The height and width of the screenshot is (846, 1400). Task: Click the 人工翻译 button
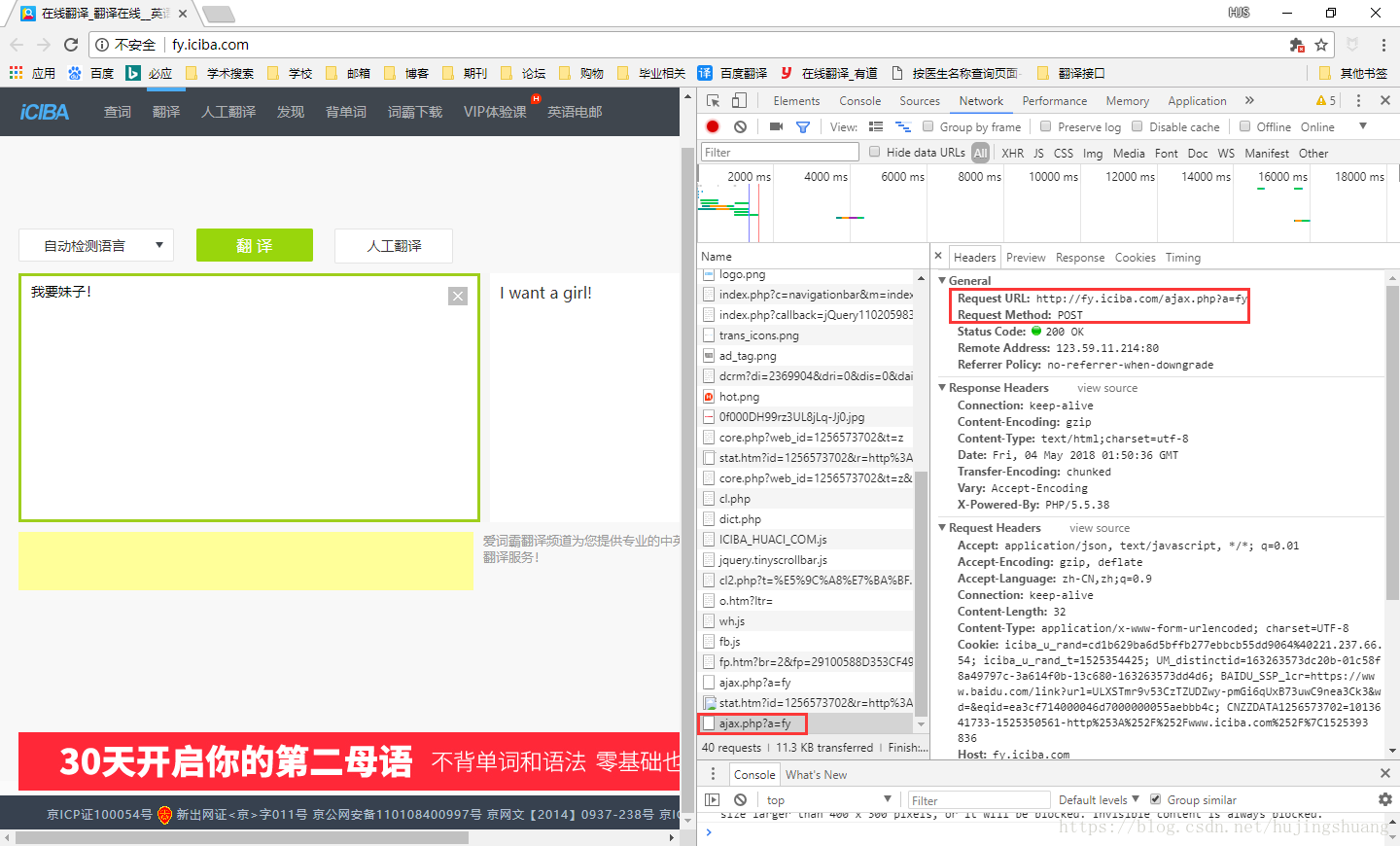(x=394, y=245)
